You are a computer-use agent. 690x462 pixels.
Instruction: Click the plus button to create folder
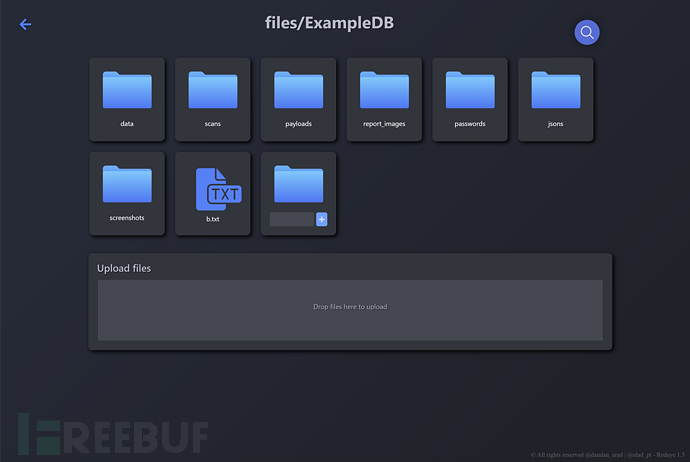tap(322, 219)
